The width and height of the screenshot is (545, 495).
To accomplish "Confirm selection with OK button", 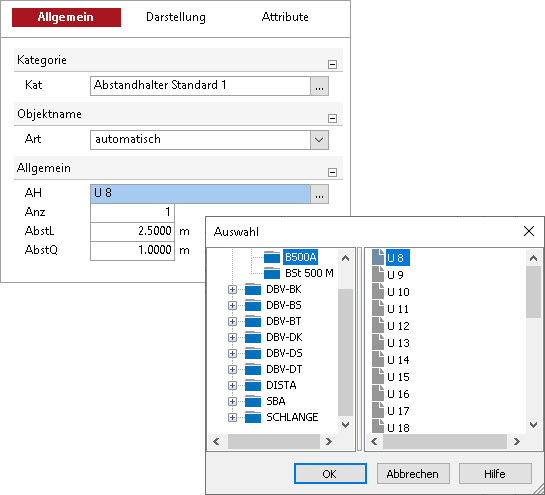I will pyautogui.click(x=330, y=473).
